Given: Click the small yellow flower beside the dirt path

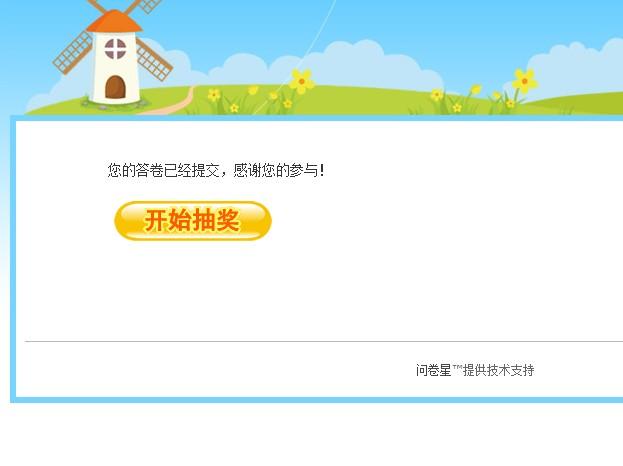Looking at the screenshot, I should coord(214,95).
